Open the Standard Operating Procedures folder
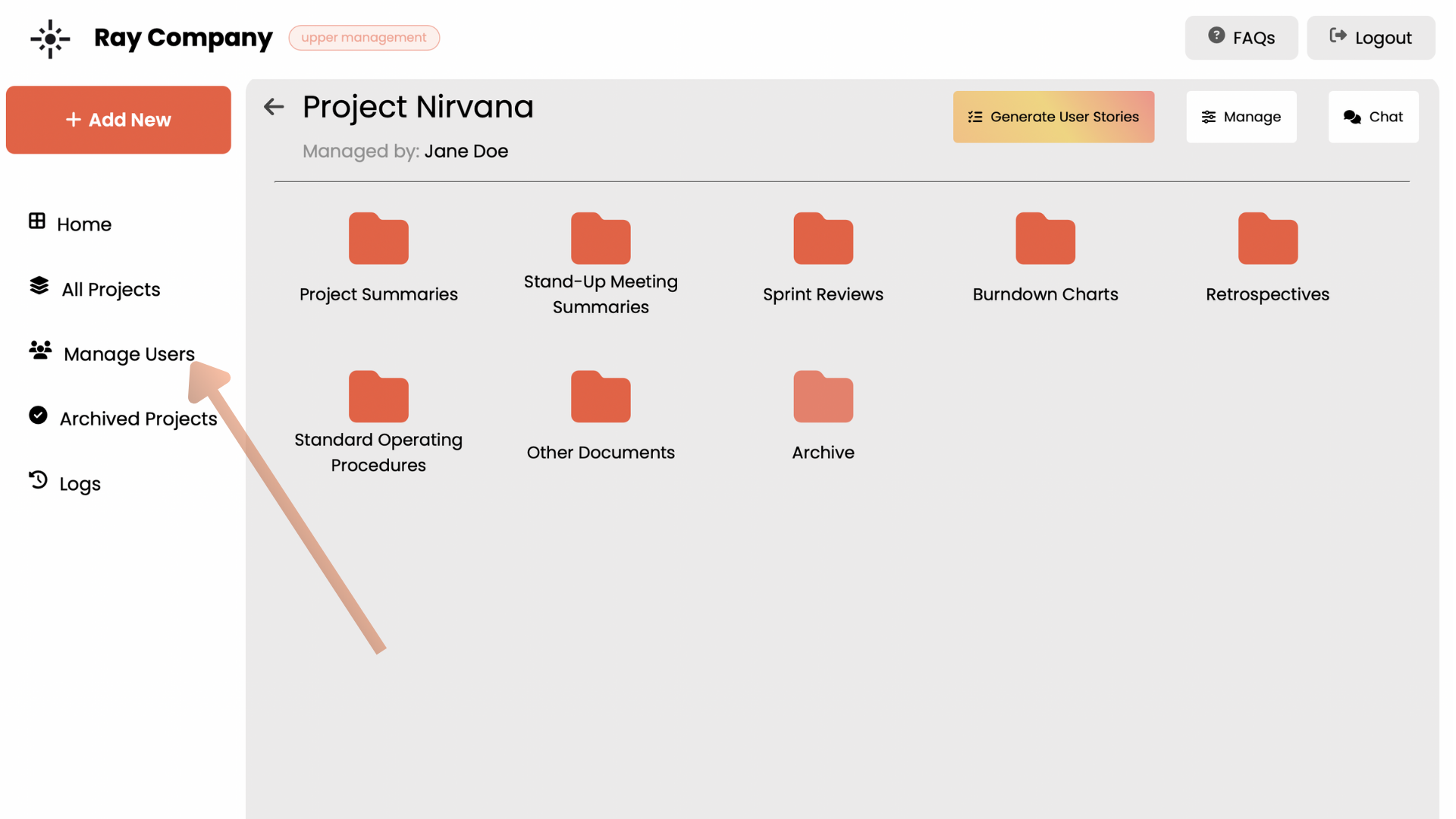 (378, 398)
